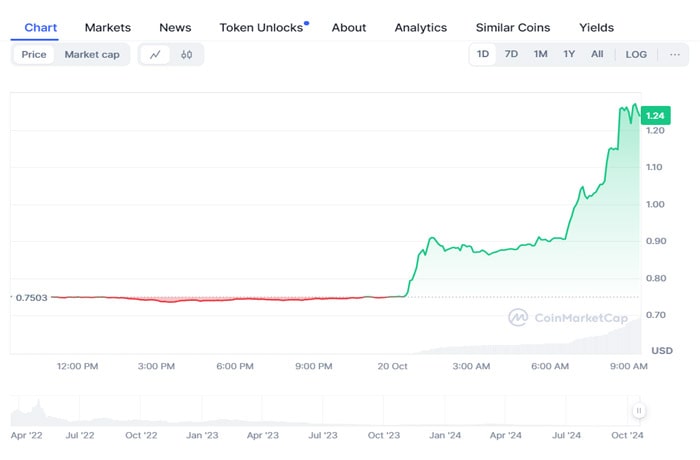Switch to candlestick chart icon
The height and width of the screenshot is (460, 700).
pos(187,54)
